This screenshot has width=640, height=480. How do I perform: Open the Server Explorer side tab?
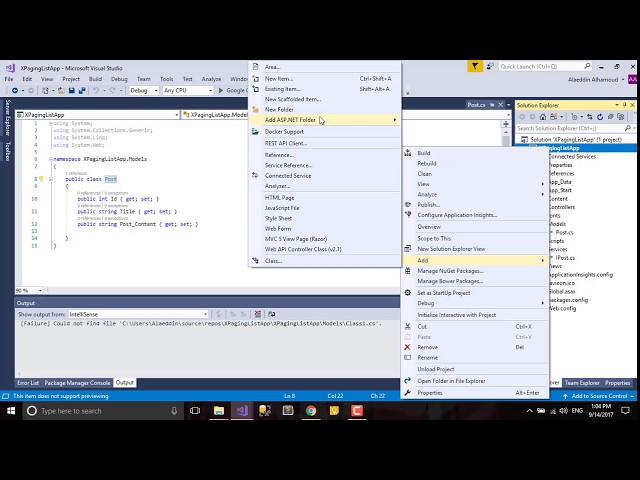pos(7,118)
